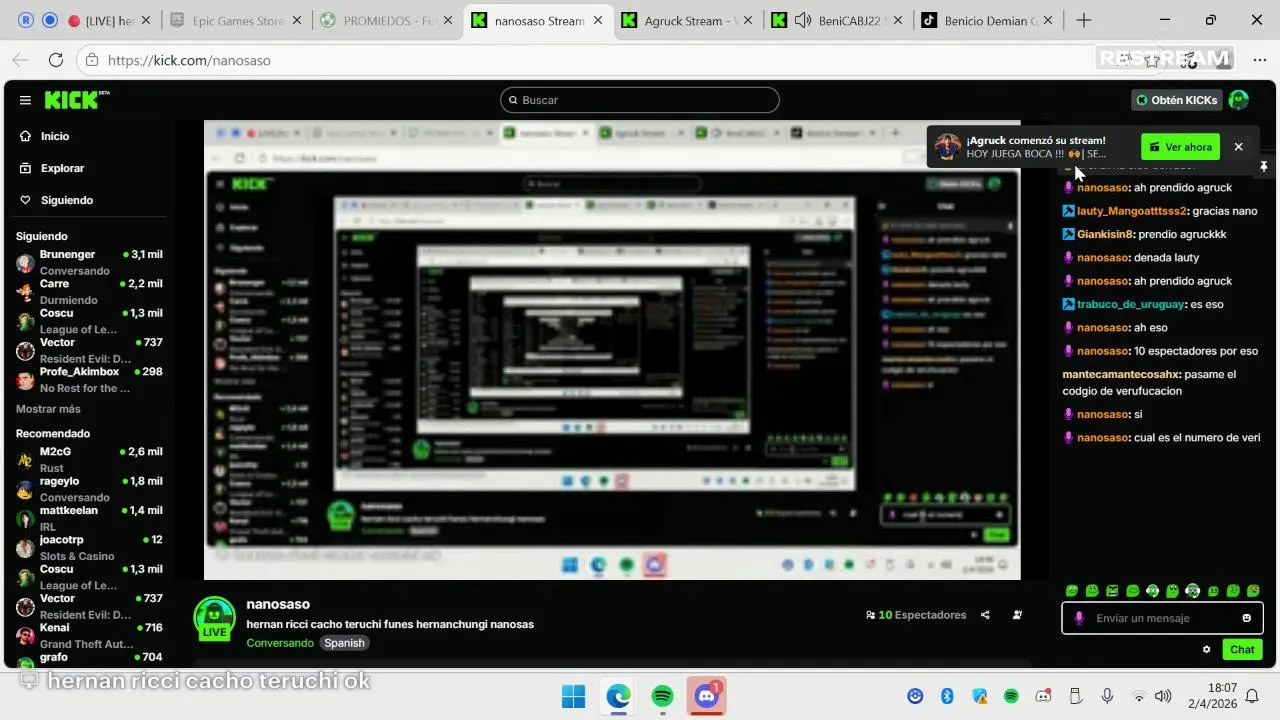Open Brunenger channel in Siguiendo list
The width and height of the screenshot is (1280, 720).
pos(90,262)
